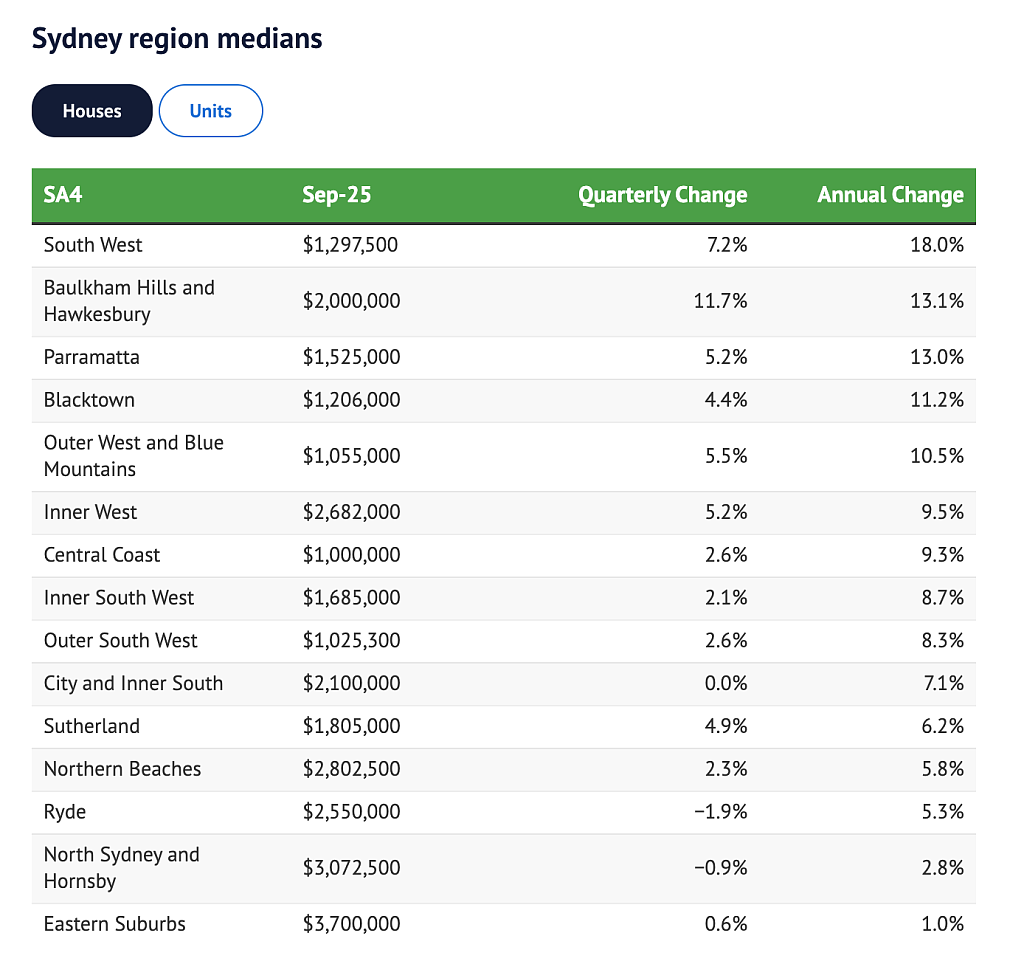Click Inner West median $2,682,000
1024x964 pixels.
[x=351, y=512]
